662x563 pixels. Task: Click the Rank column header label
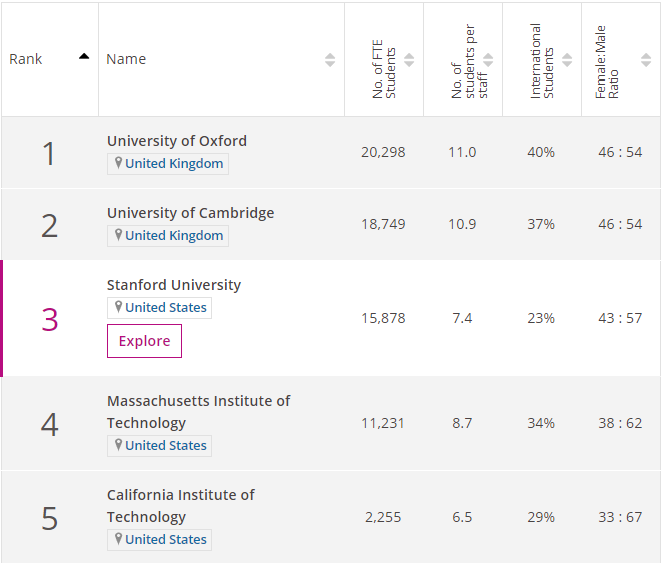pos(26,59)
